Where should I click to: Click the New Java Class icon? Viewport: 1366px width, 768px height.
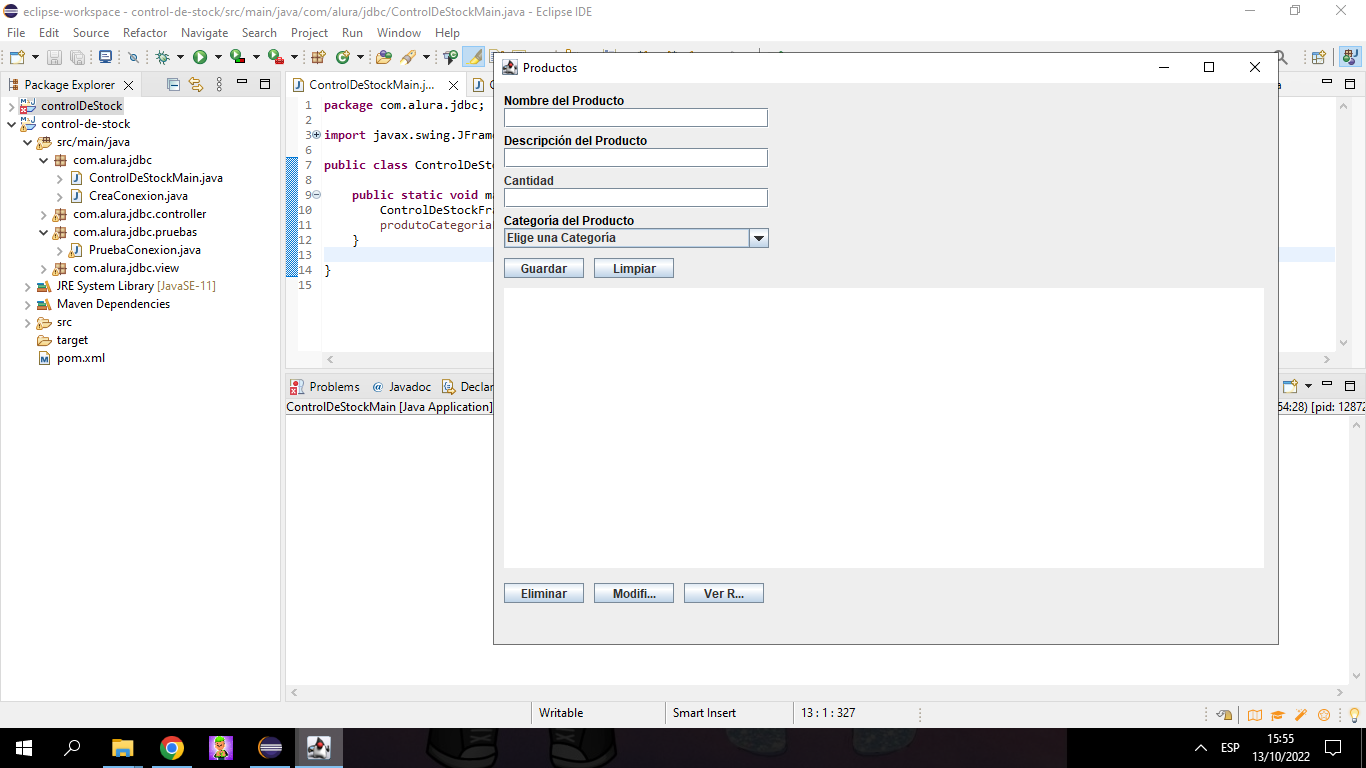pyautogui.click(x=343, y=58)
